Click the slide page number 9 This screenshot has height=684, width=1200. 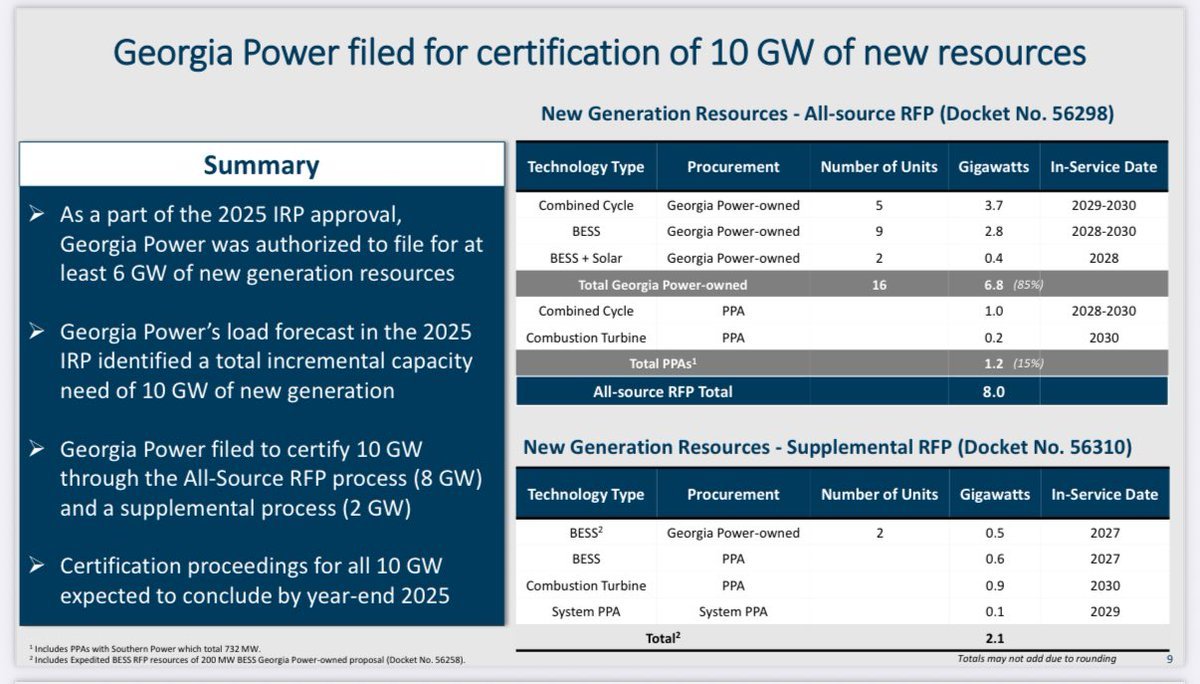point(1169,659)
